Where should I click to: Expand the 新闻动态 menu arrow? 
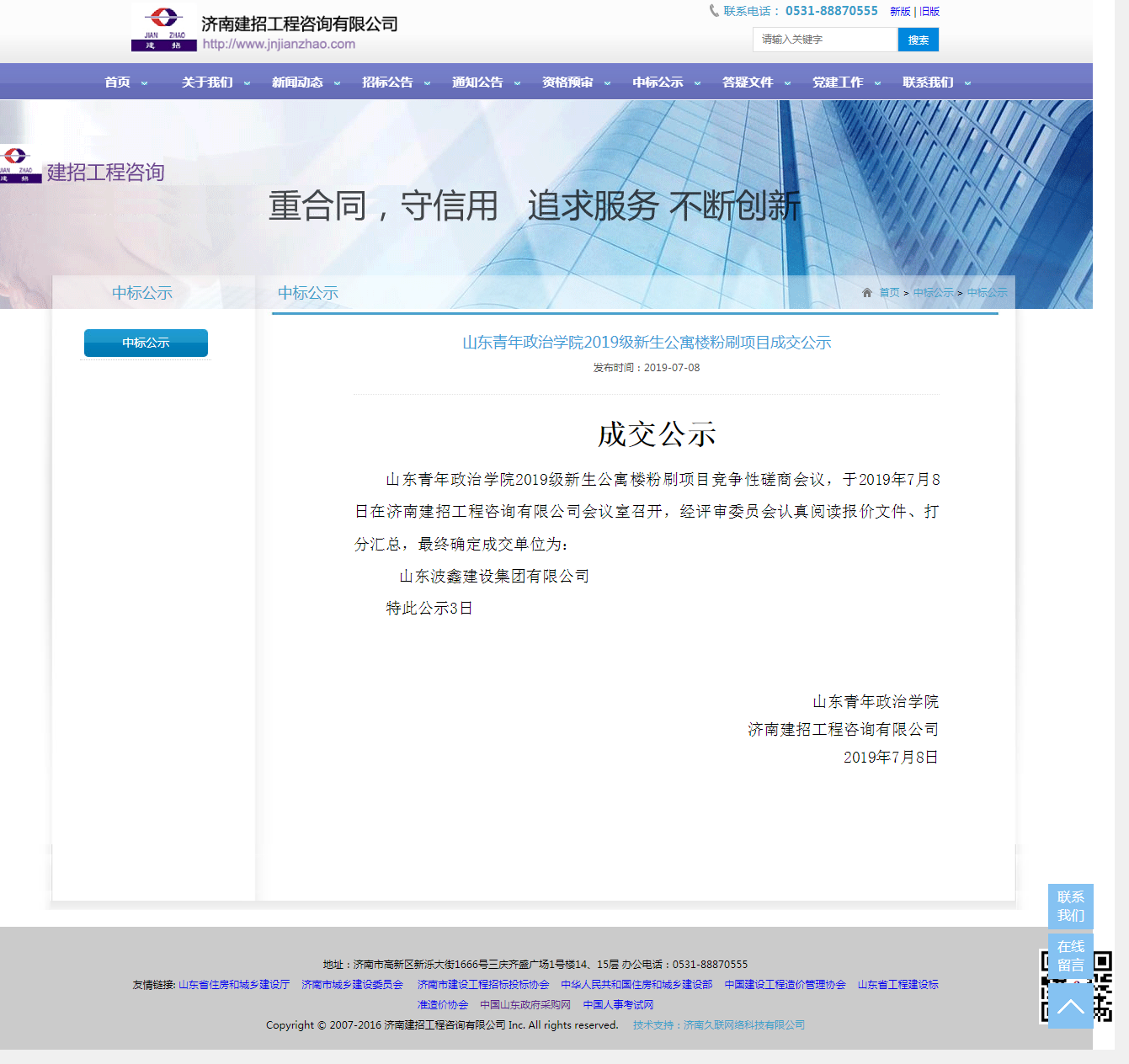click(x=337, y=83)
